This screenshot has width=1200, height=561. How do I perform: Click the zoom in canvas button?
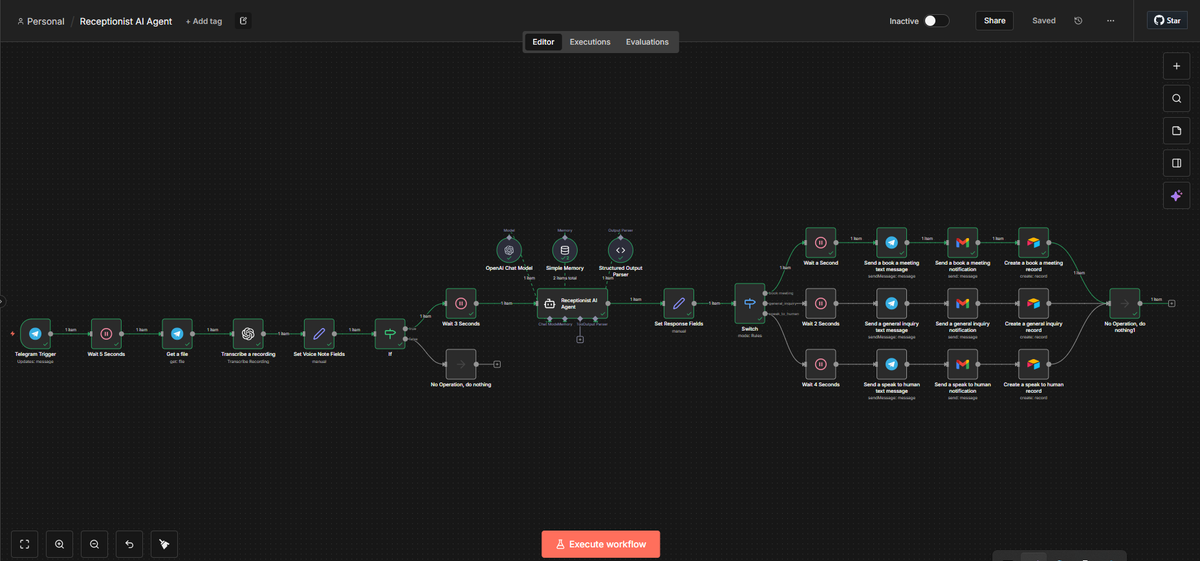pos(60,544)
